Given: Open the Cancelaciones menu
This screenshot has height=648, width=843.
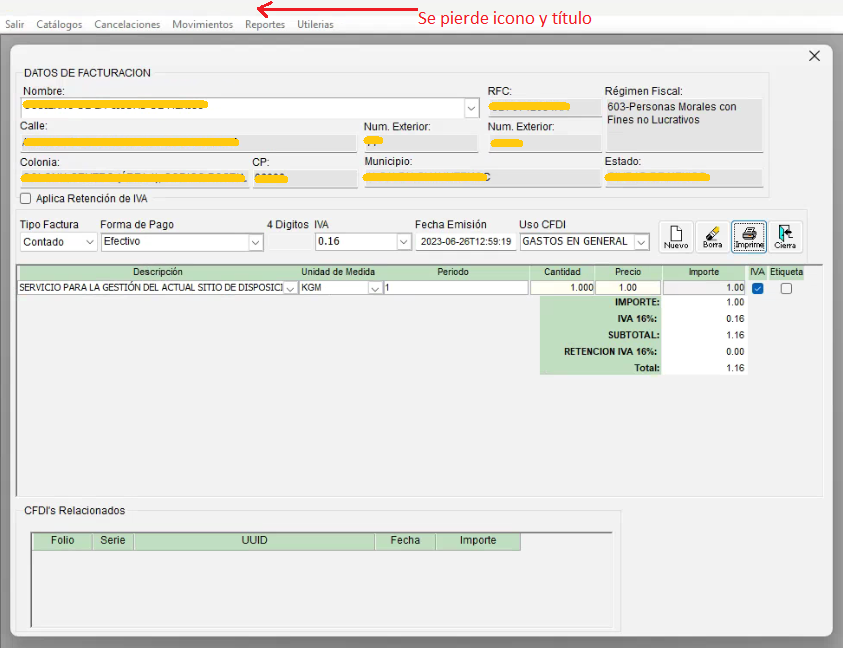Looking at the screenshot, I should click(x=127, y=24).
